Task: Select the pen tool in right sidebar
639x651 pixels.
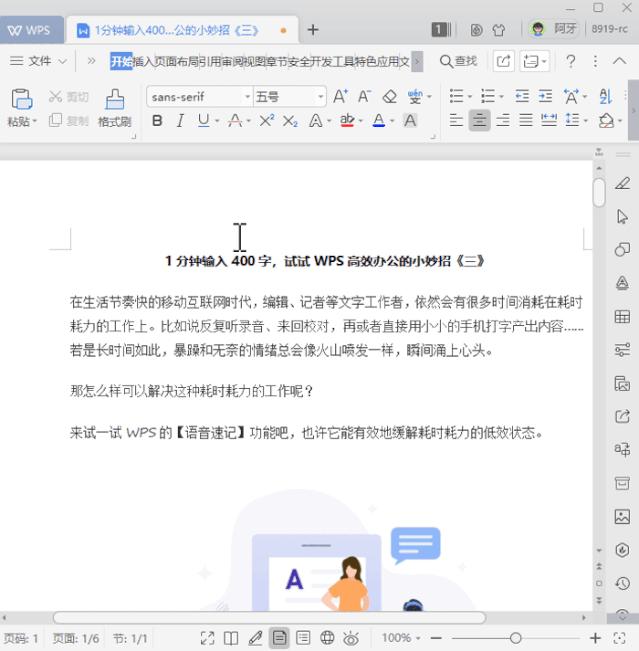Action: [622, 183]
